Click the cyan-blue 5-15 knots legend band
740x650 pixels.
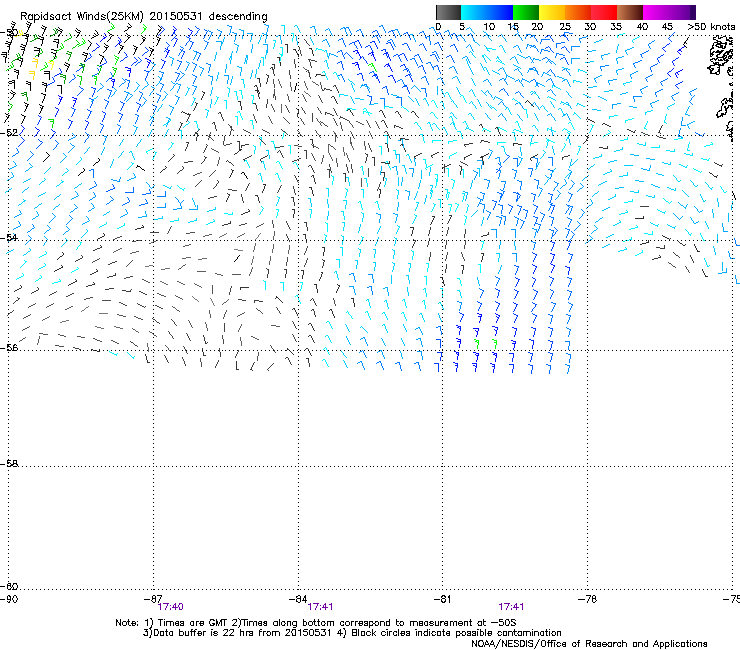(487, 12)
